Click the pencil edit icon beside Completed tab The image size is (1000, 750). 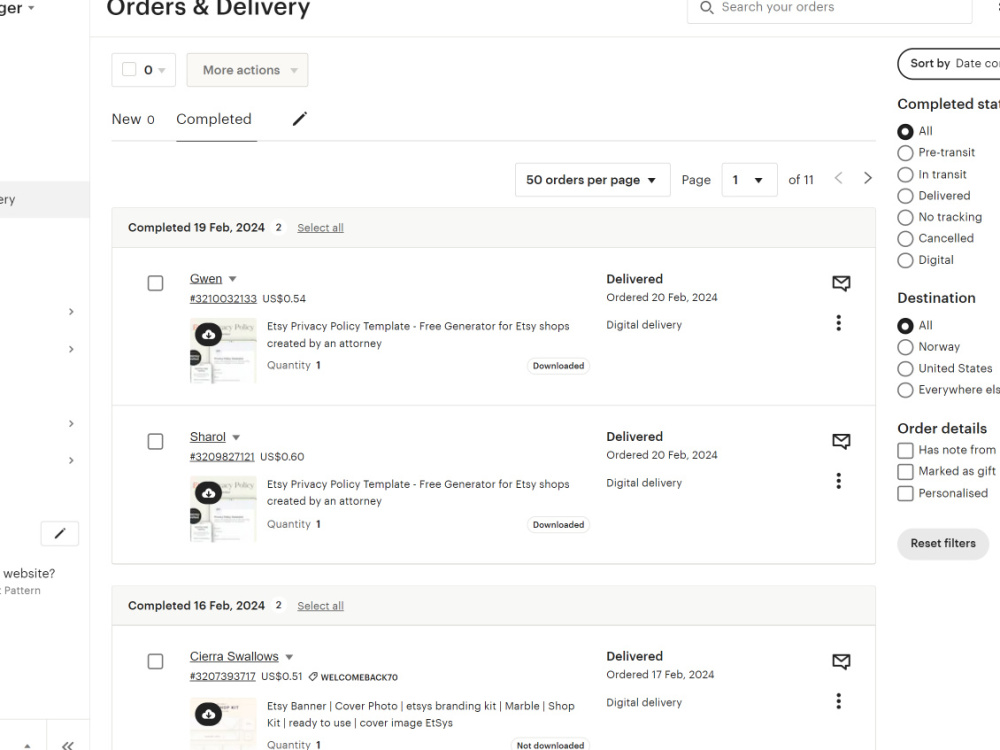300,119
